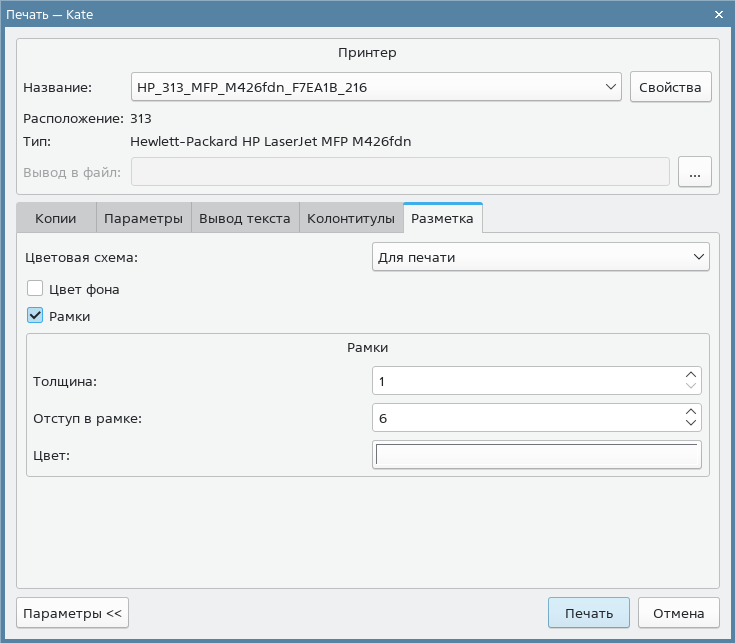
Task: Enable the Цвет фона checkbox
Action: pyautogui.click(x=36, y=289)
